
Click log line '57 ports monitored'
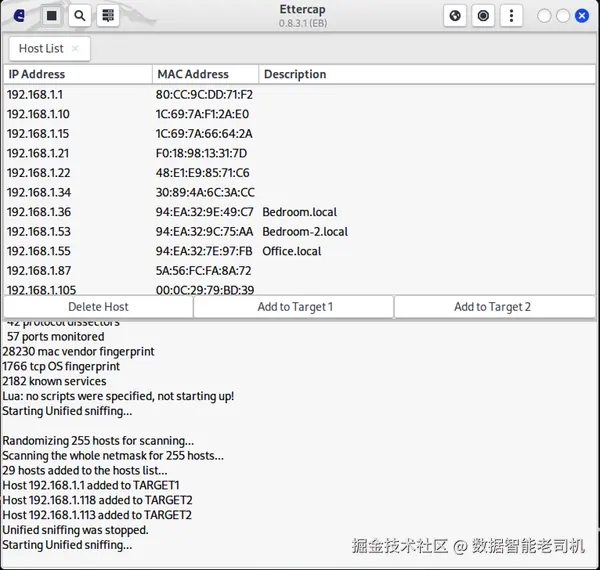[55, 336]
